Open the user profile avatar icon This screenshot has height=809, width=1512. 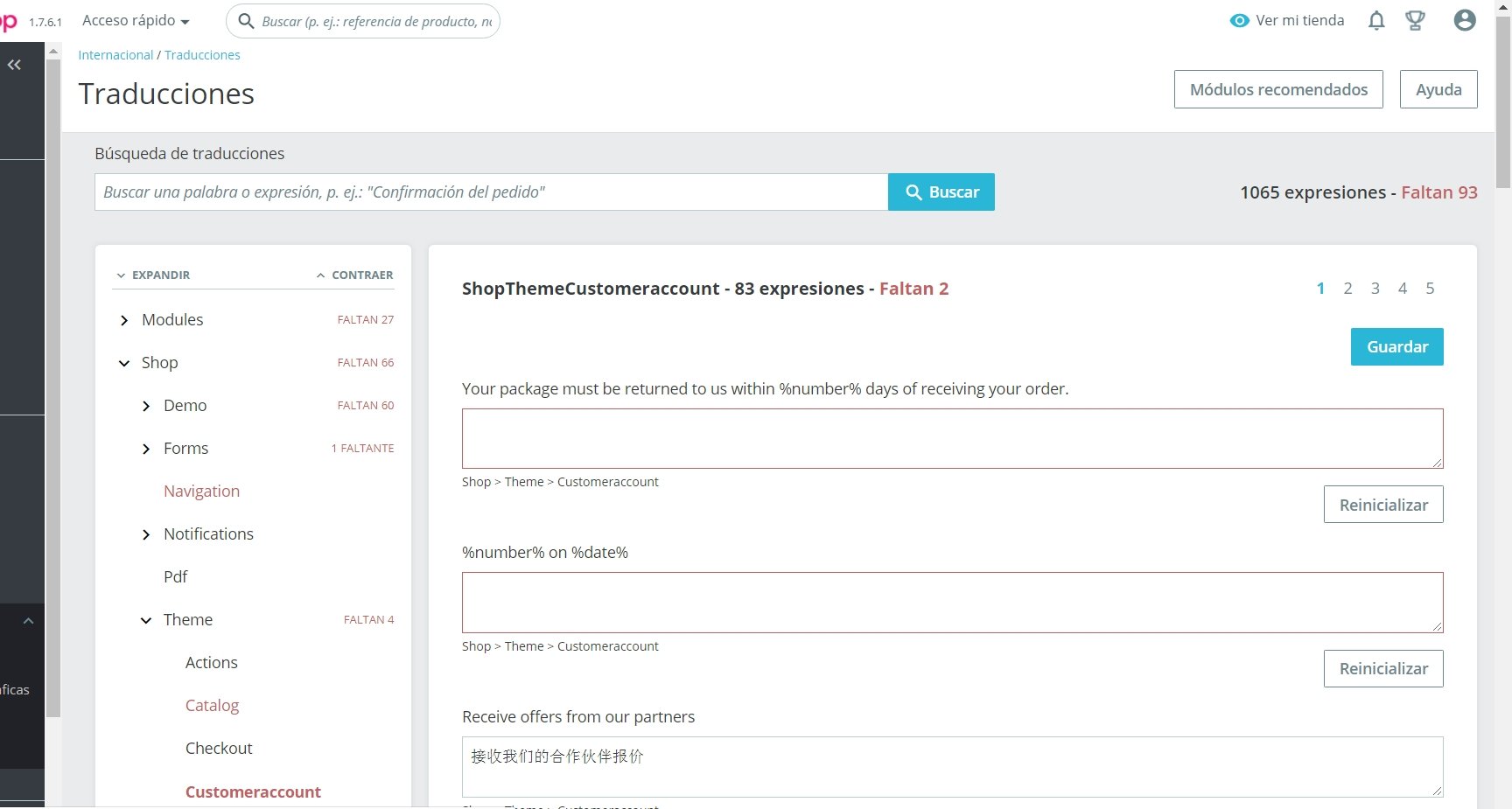[1465, 20]
